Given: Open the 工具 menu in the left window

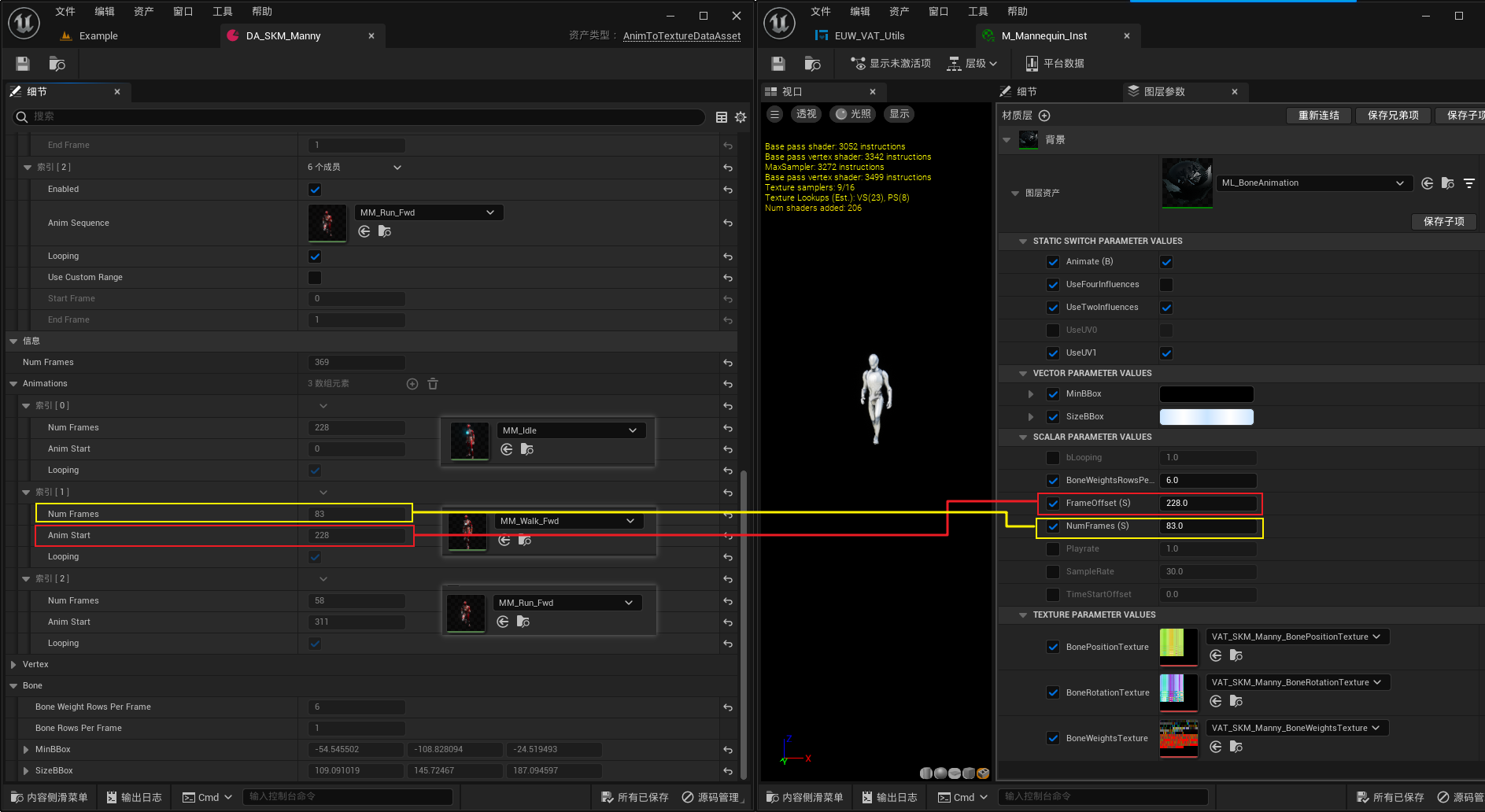Looking at the screenshot, I should point(223,12).
